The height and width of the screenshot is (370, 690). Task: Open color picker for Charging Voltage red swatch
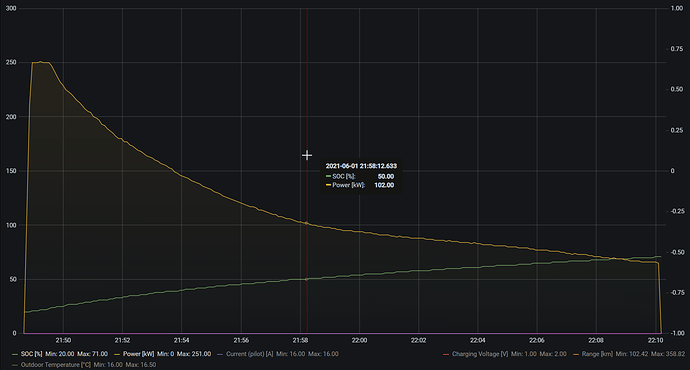coord(446,354)
